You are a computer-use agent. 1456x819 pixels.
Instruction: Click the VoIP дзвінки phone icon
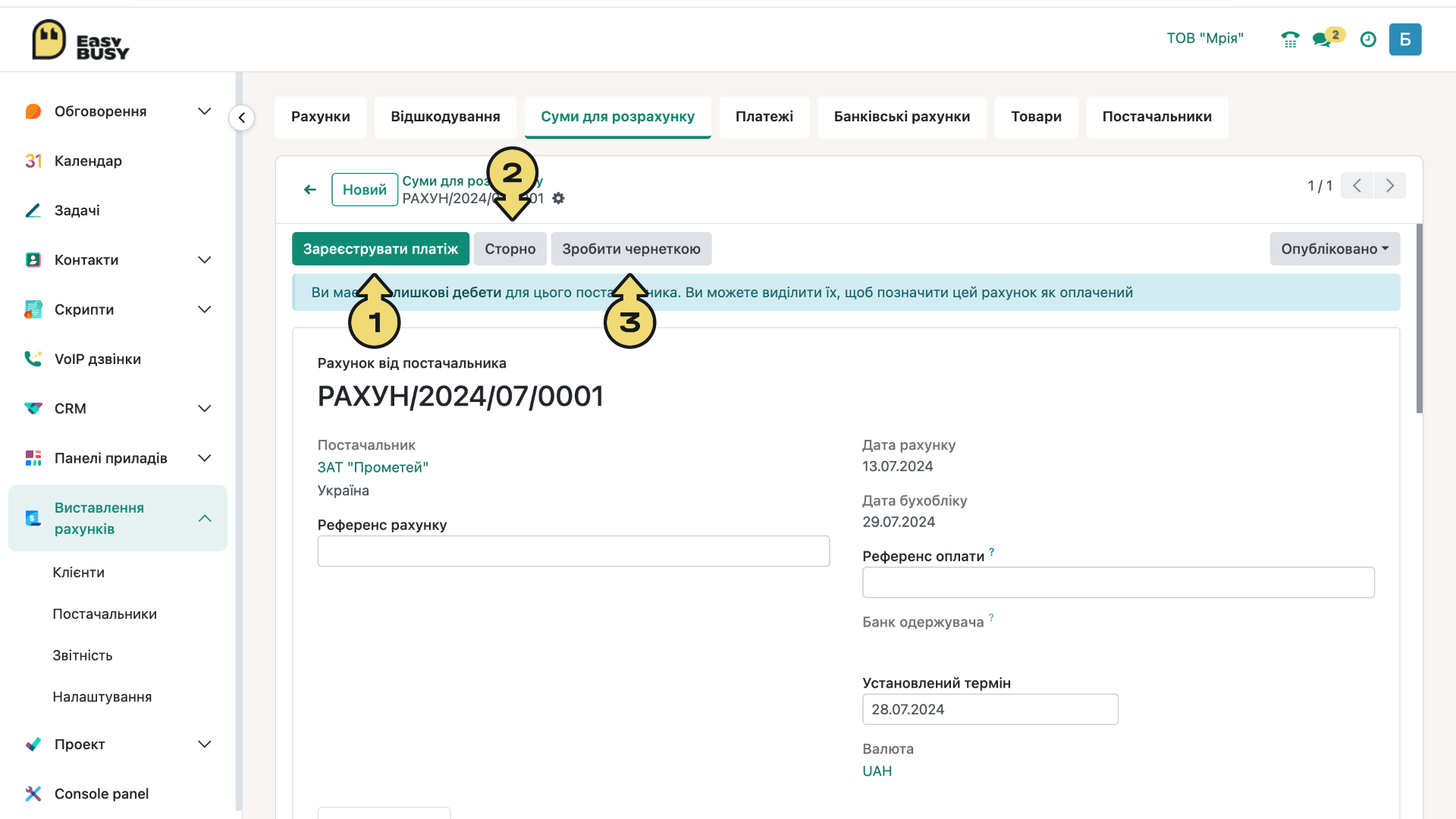33,359
